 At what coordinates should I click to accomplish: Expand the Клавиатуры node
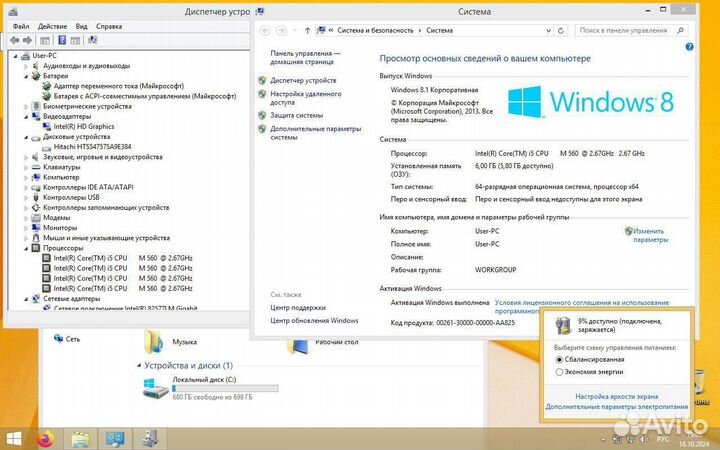tap(26, 167)
